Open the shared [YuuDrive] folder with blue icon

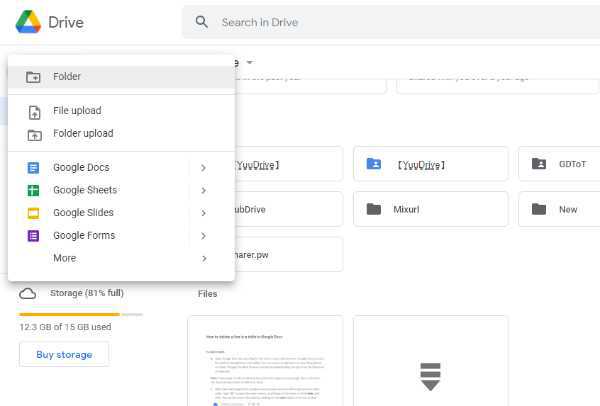tap(431, 164)
